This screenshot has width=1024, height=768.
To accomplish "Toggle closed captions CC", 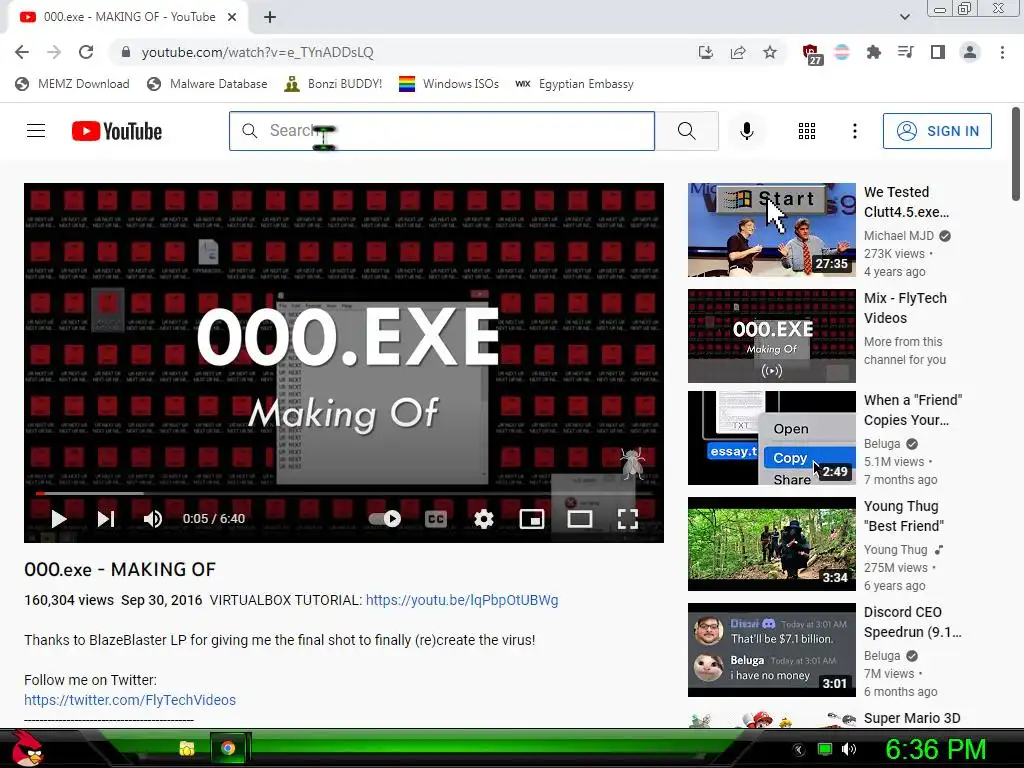I will pos(436,519).
